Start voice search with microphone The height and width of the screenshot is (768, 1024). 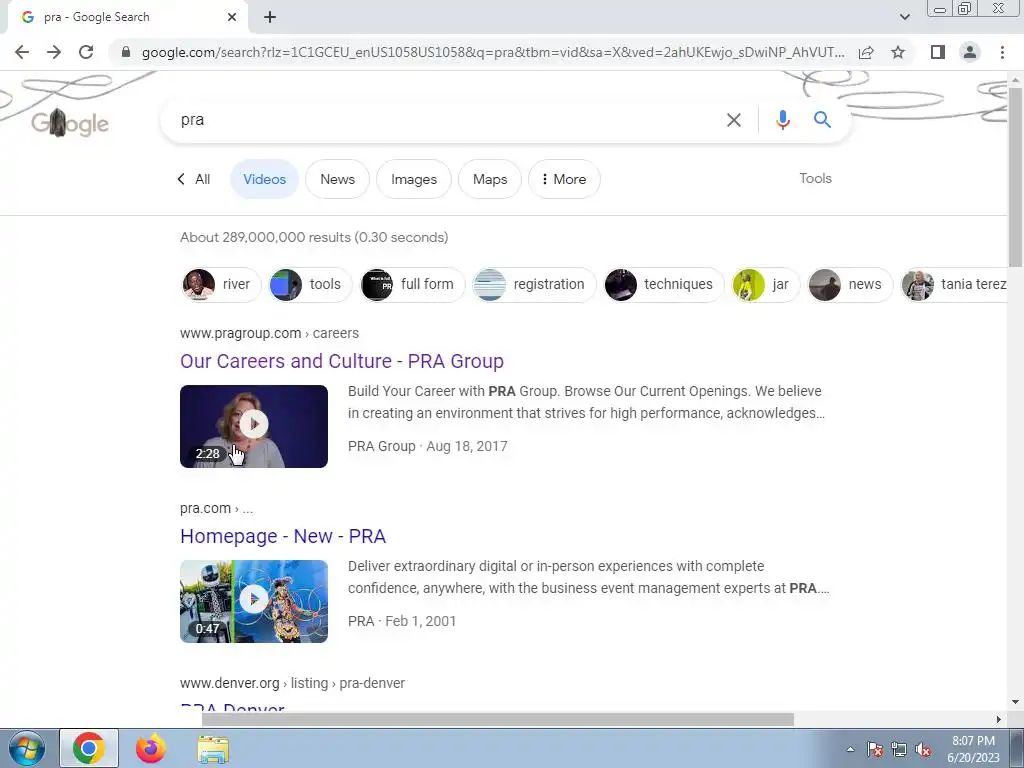(782, 120)
